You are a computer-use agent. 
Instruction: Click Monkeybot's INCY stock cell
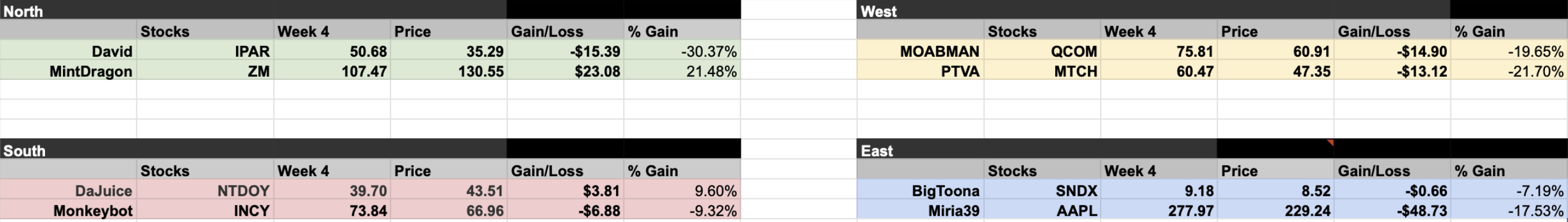pos(205,210)
